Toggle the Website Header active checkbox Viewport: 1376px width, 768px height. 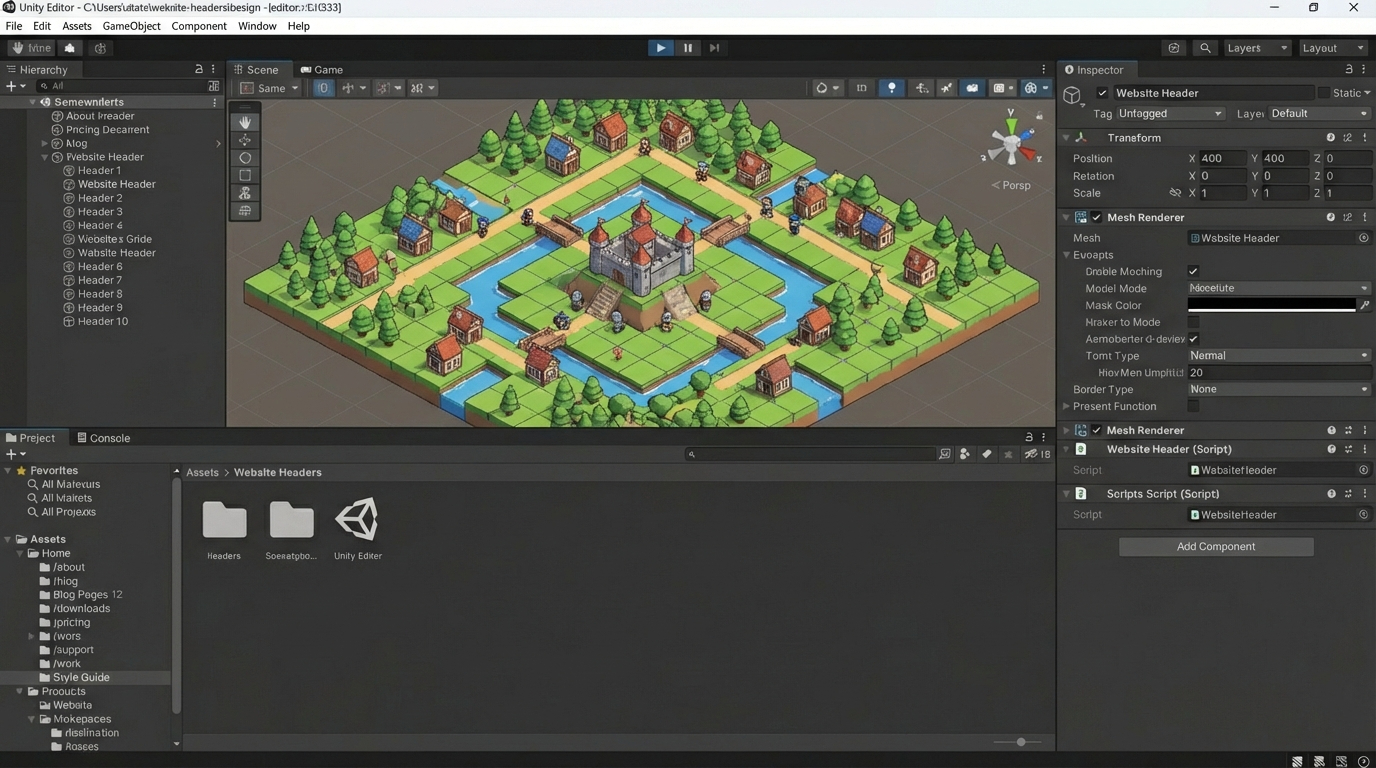pyautogui.click(x=1102, y=93)
